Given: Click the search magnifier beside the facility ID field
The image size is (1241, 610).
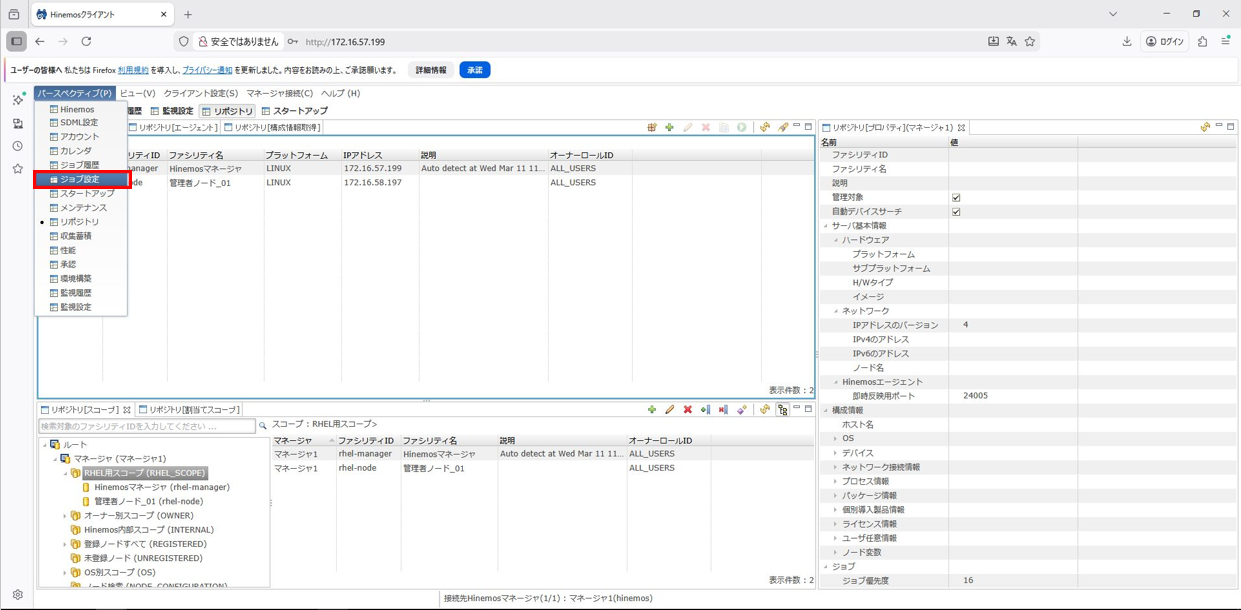Looking at the screenshot, I should point(263,426).
